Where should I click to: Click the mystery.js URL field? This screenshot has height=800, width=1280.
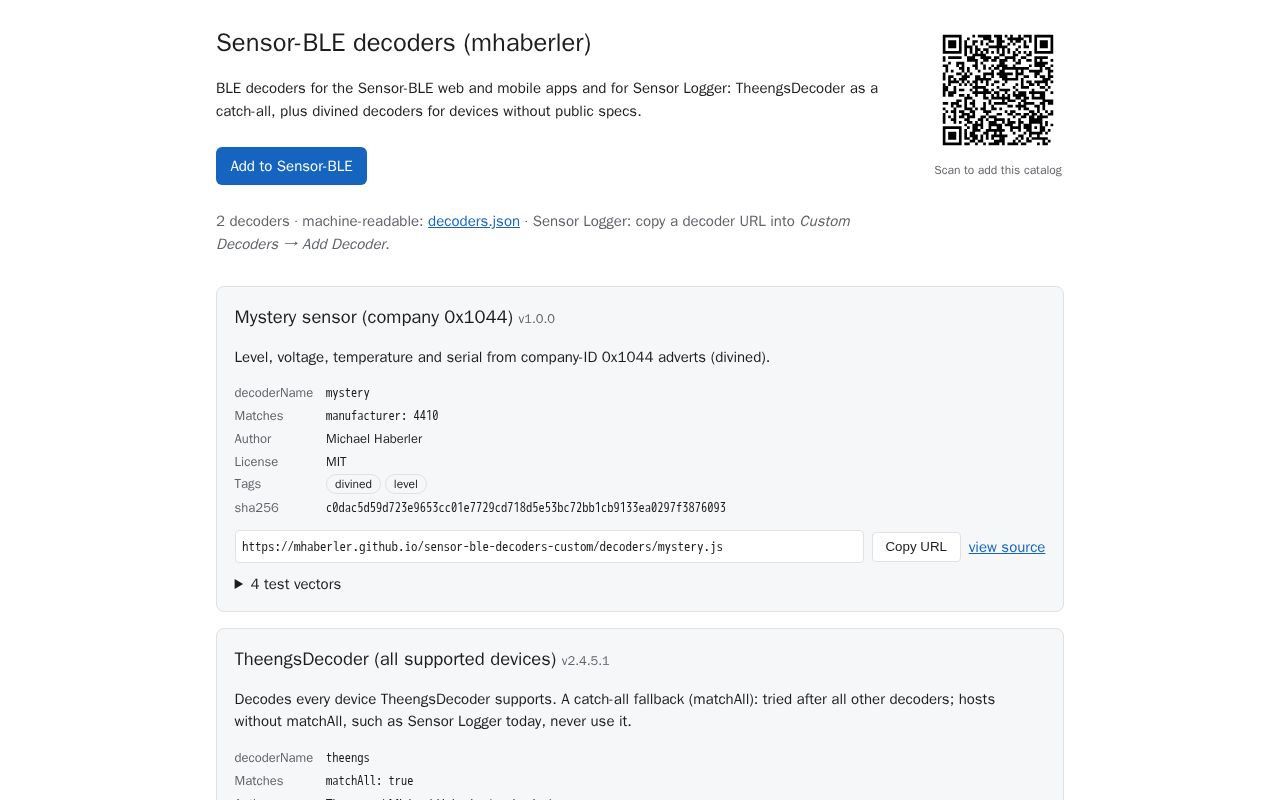coord(549,547)
